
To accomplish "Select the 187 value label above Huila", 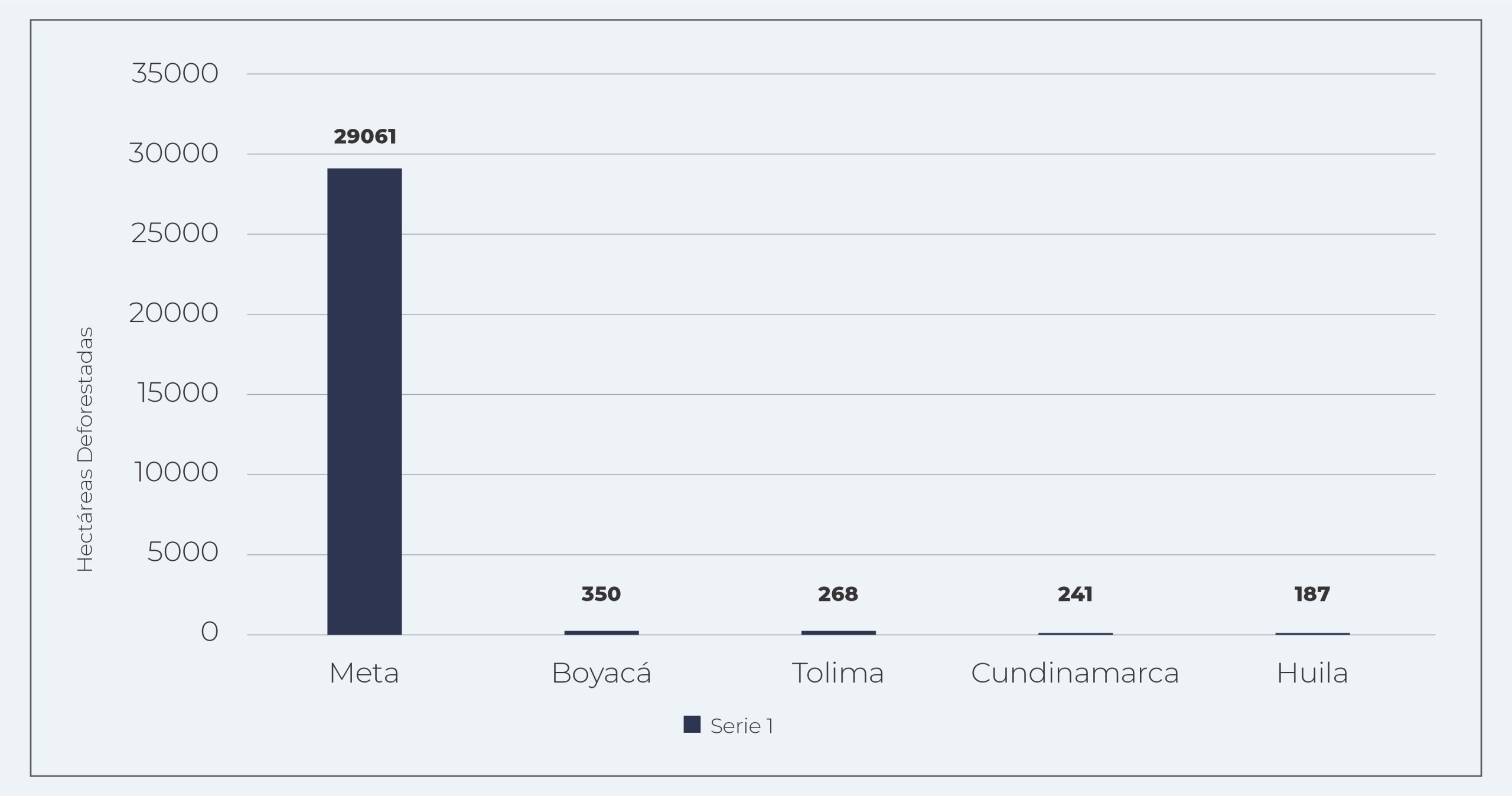I will point(1312,594).
